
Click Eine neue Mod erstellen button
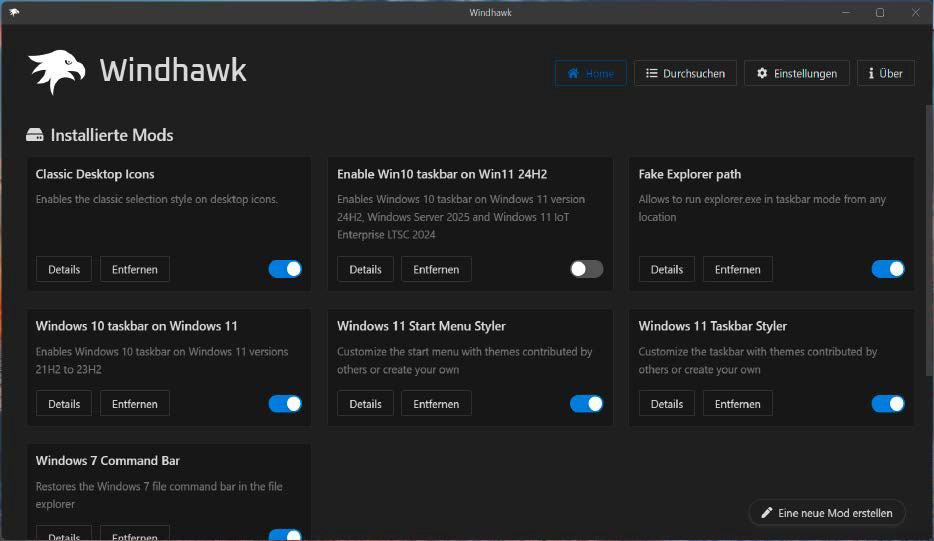[x=826, y=513]
